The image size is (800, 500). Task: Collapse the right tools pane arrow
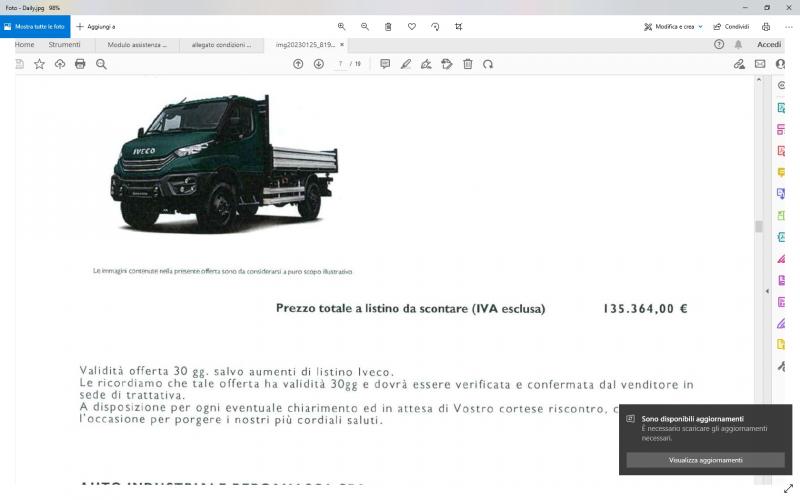click(767, 291)
